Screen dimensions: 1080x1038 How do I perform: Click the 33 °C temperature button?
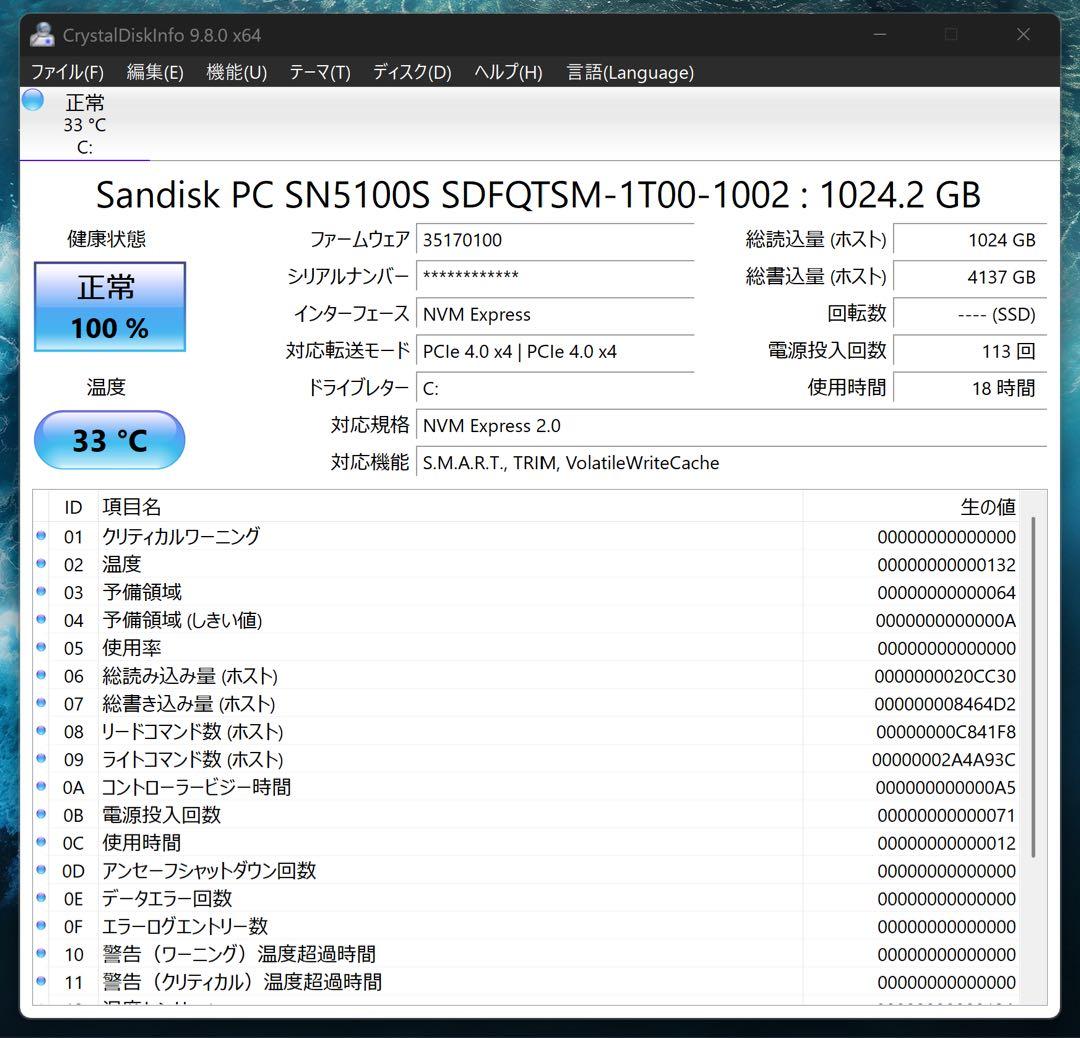[x=109, y=439]
